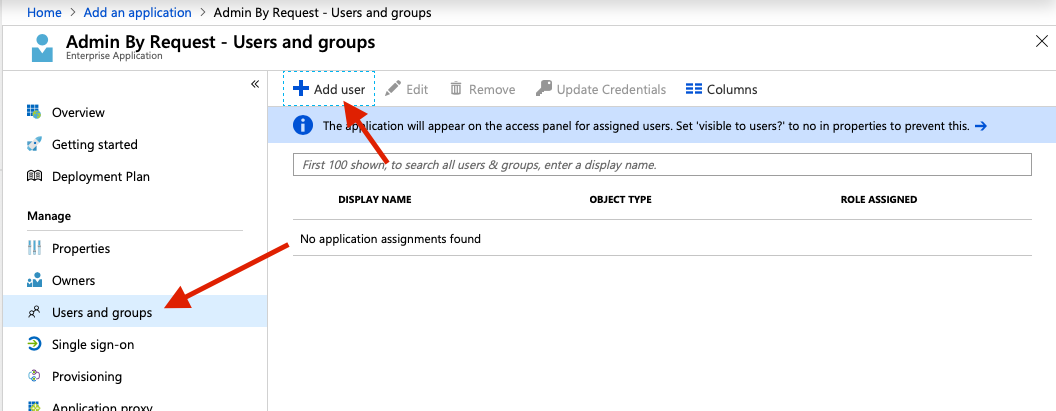Click the Single sign-on arrow icon
The width and height of the screenshot is (1056, 411).
pyautogui.click(x=34, y=344)
